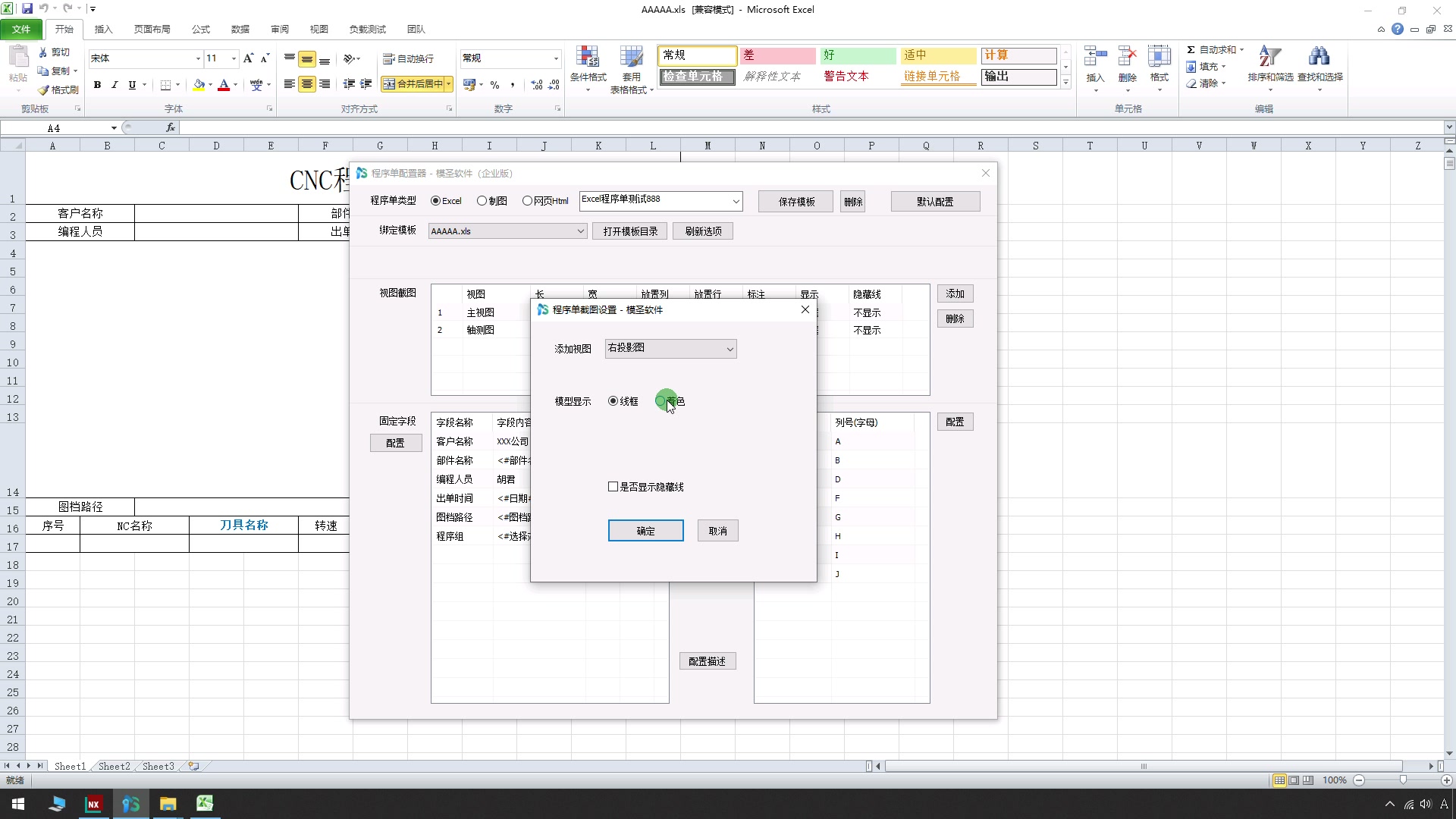Click the 保存模板 button
Screen dimensions: 1456x819
(796, 202)
